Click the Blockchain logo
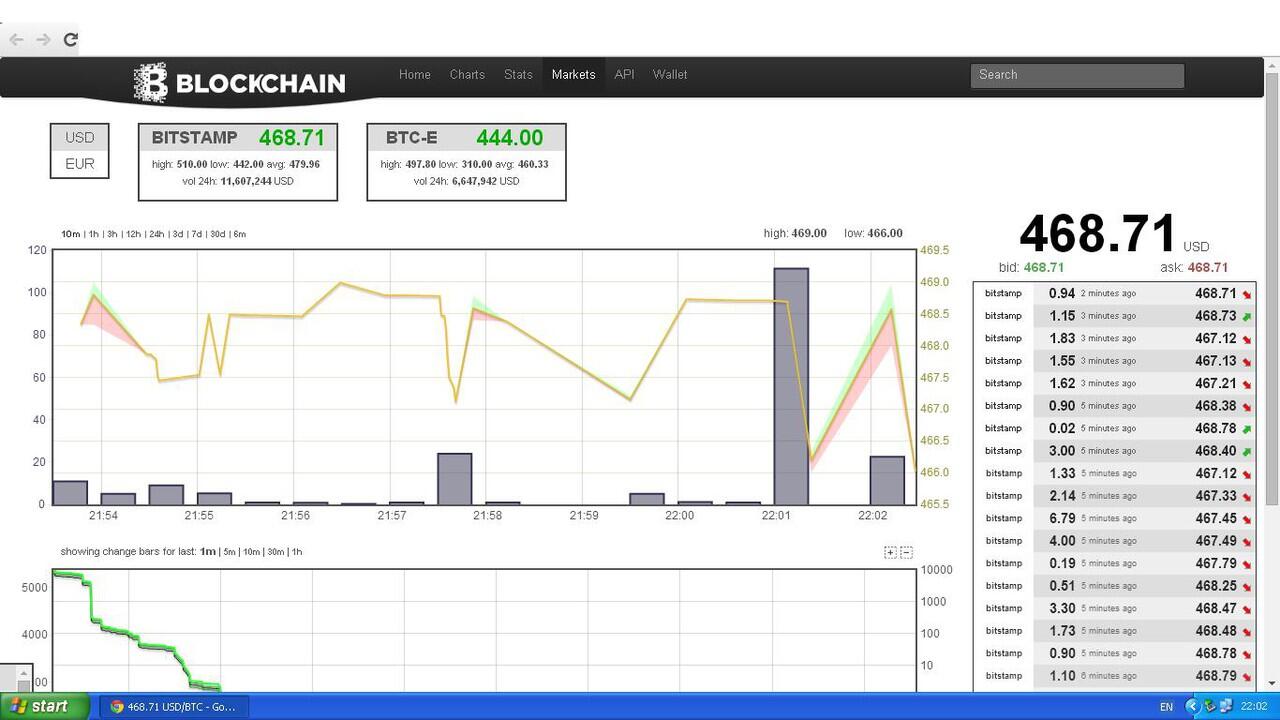This screenshot has width=1280, height=720. (240, 83)
